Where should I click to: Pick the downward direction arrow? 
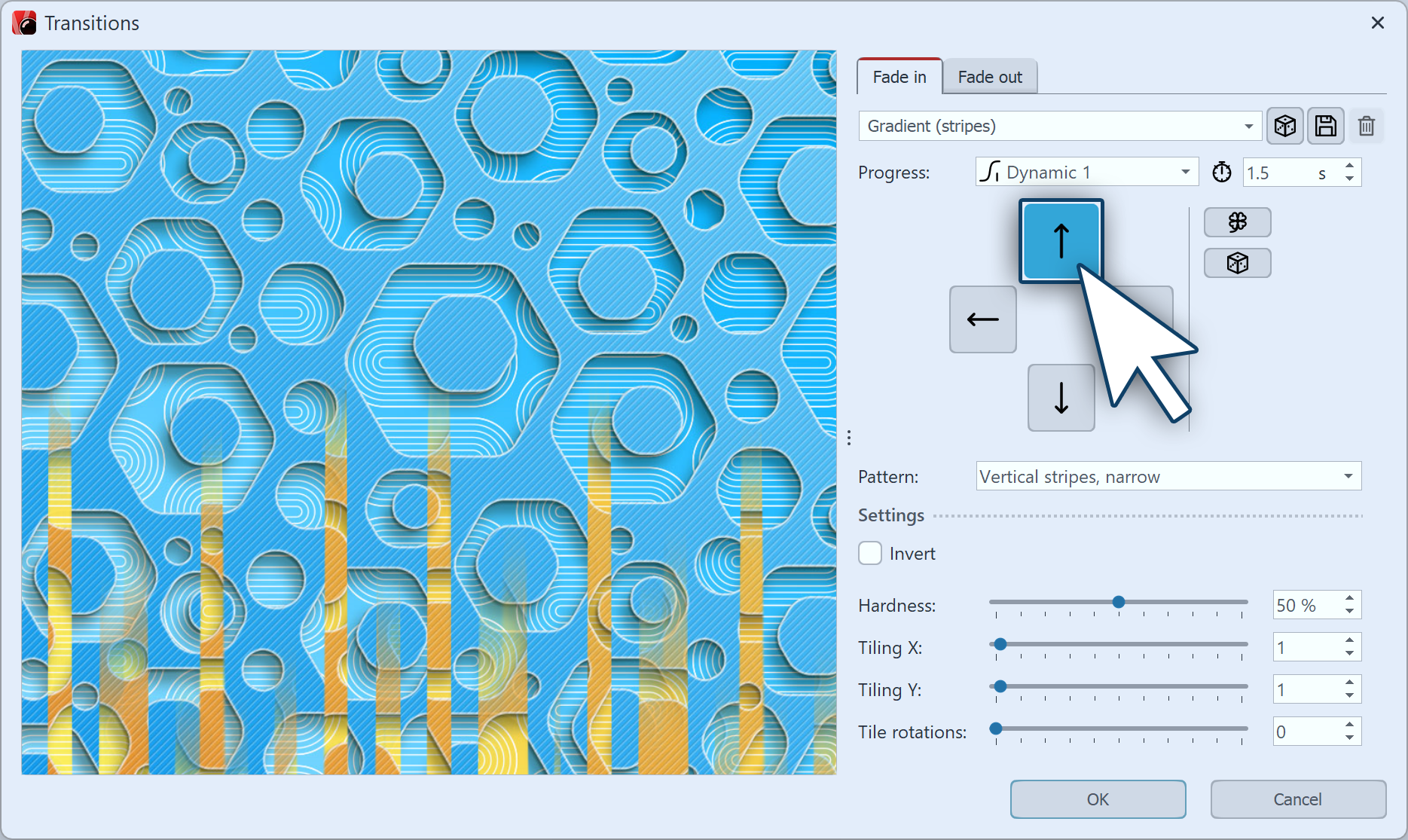point(1061,398)
